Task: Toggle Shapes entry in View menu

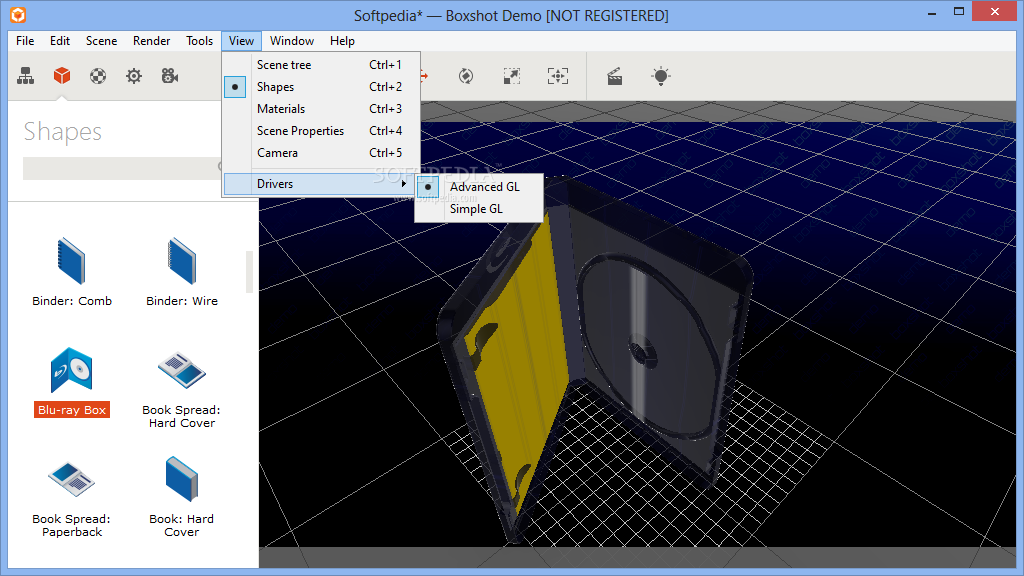Action: point(321,87)
